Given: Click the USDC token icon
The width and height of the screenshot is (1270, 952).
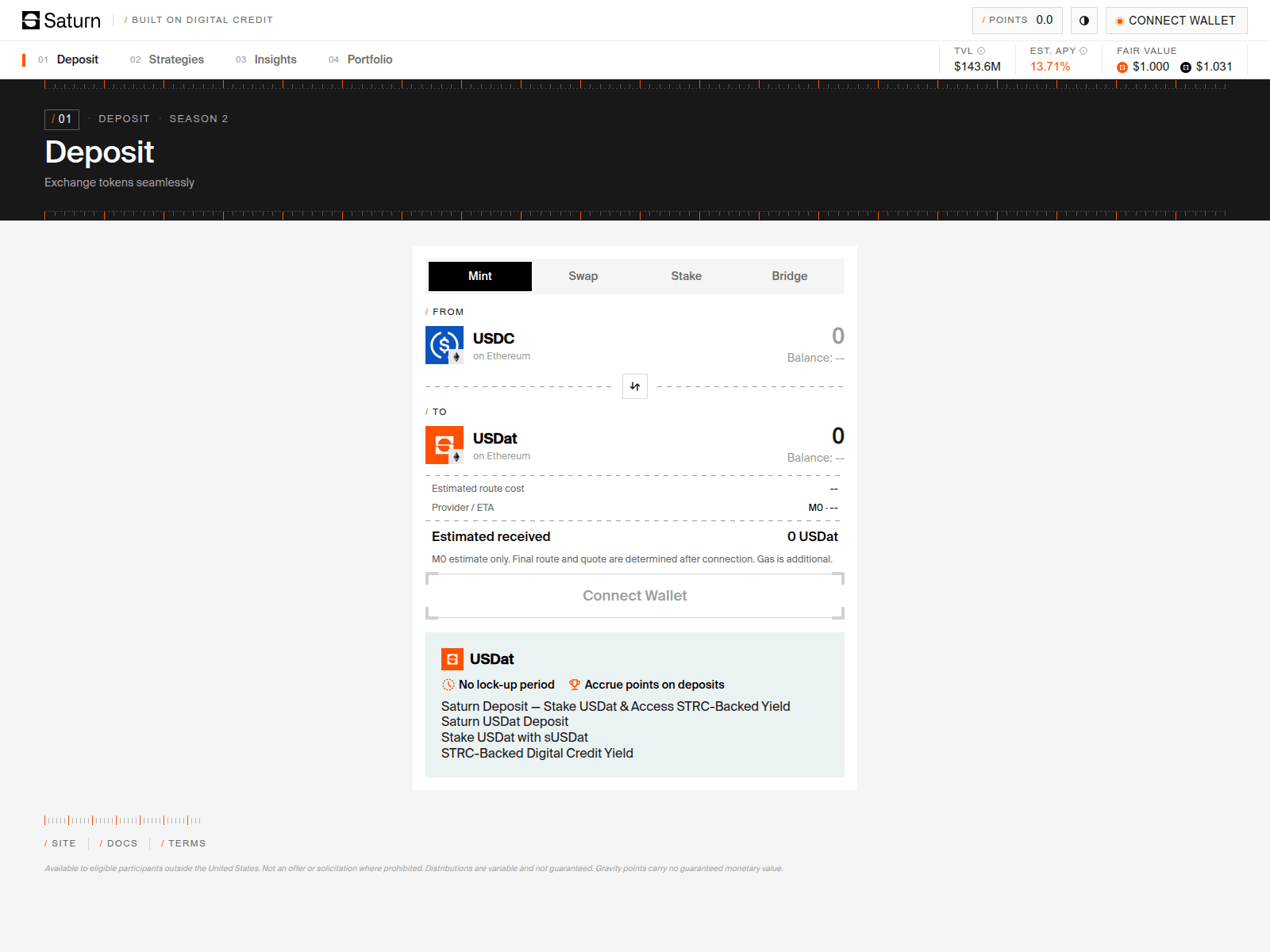Looking at the screenshot, I should [444, 345].
